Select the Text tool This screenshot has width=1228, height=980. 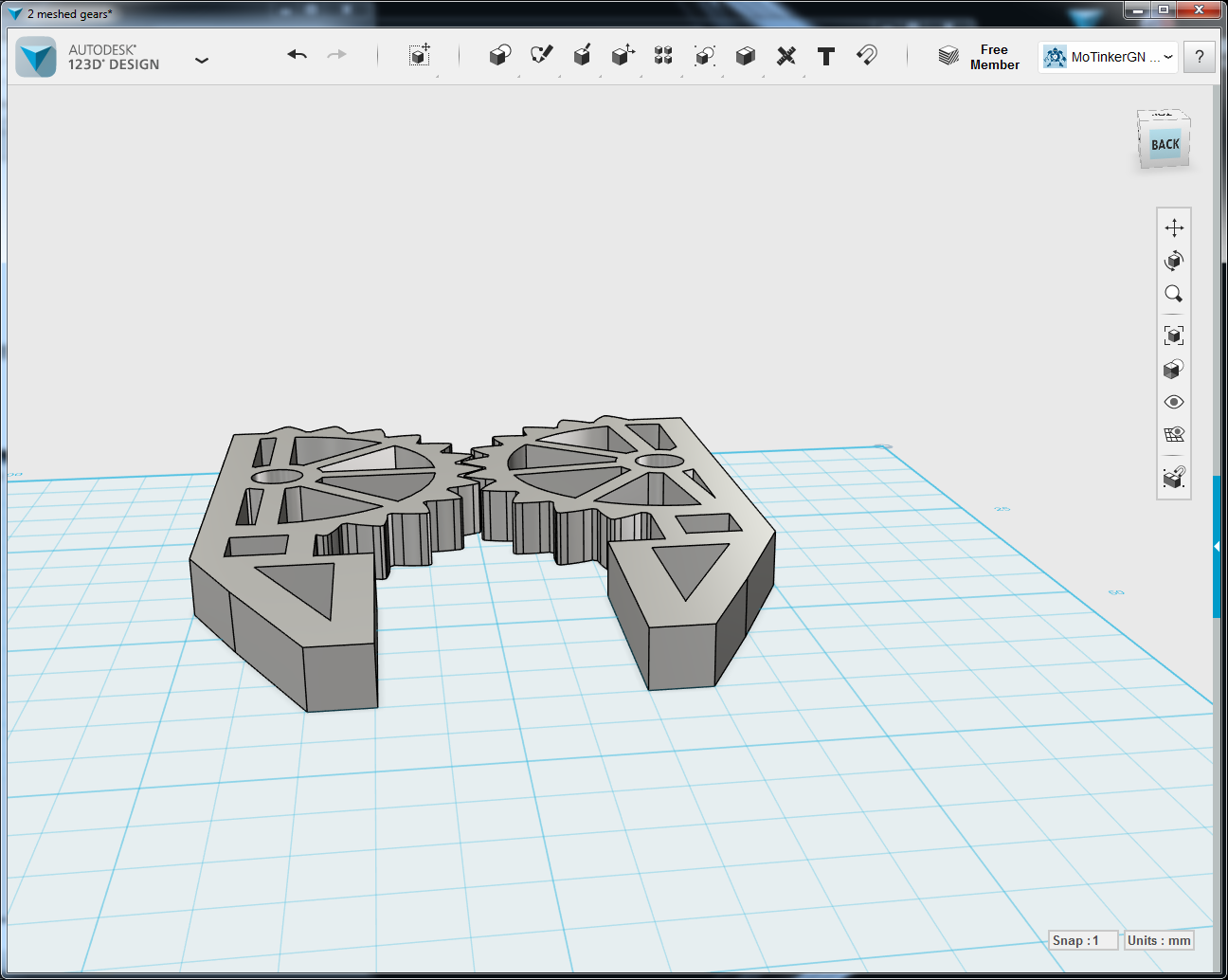pyautogui.click(x=826, y=56)
